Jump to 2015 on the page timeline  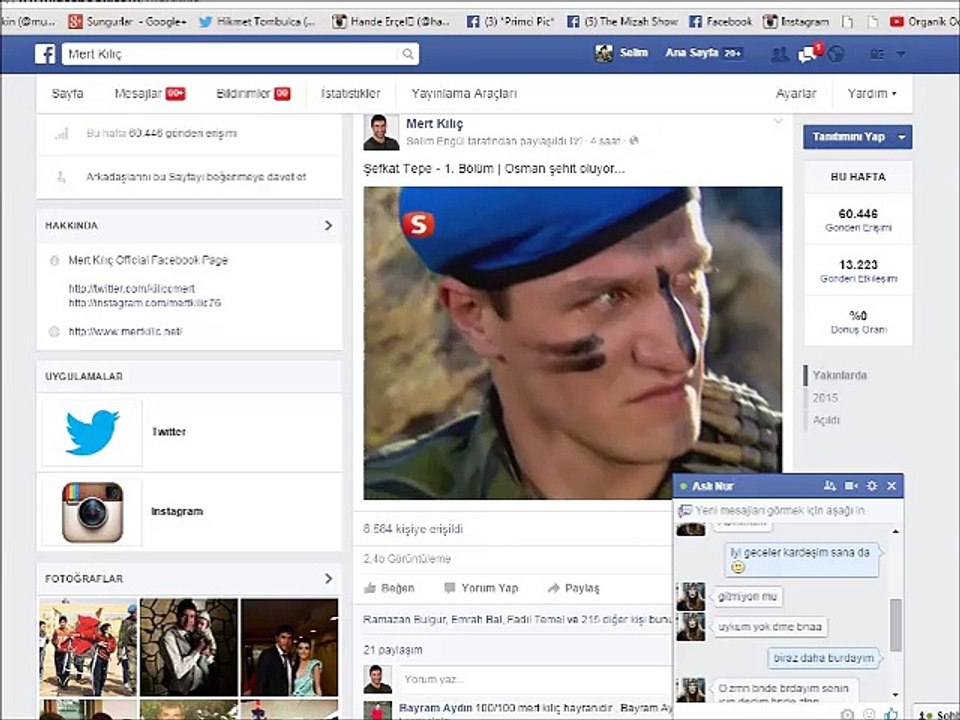pyautogui.click(x=825, y=398)
